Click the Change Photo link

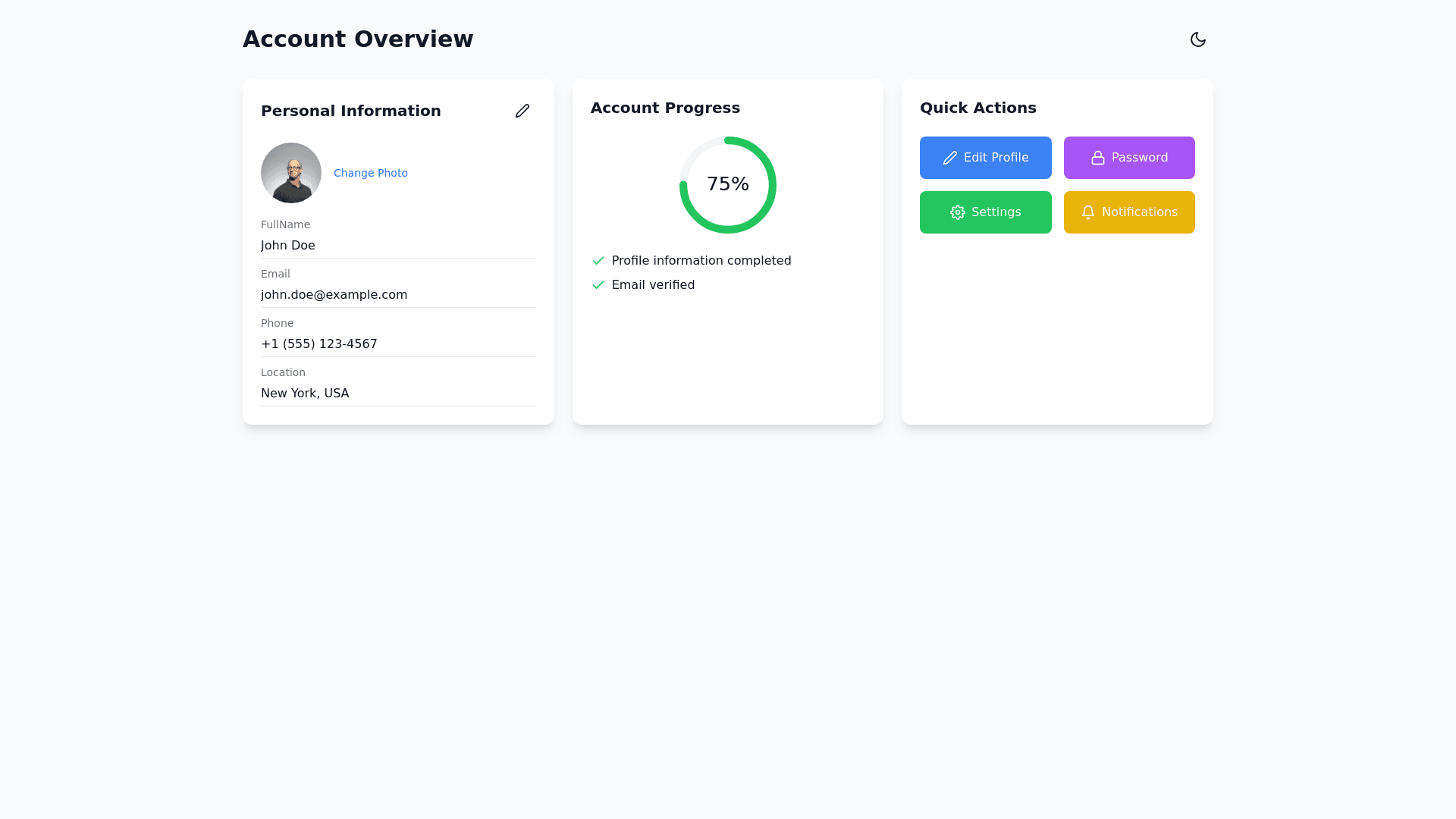coord(370,173)
